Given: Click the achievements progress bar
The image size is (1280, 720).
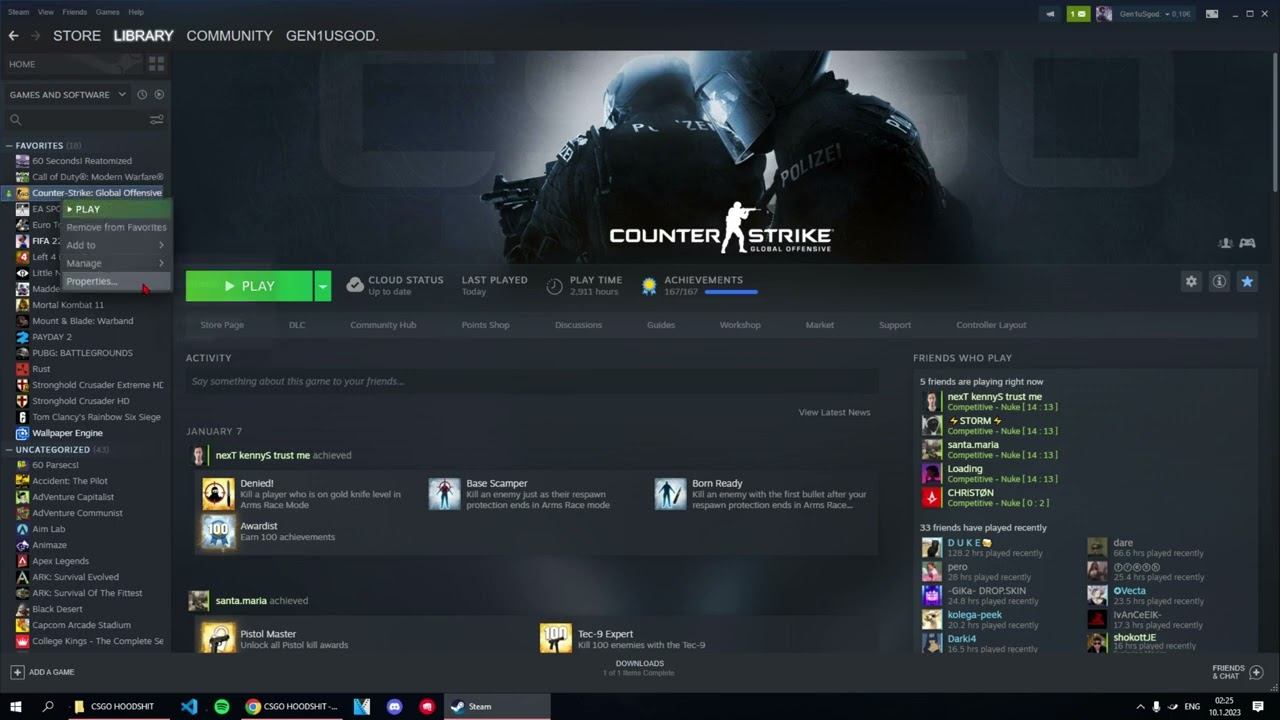Looking at the screenshot, I should pos(731,293).
